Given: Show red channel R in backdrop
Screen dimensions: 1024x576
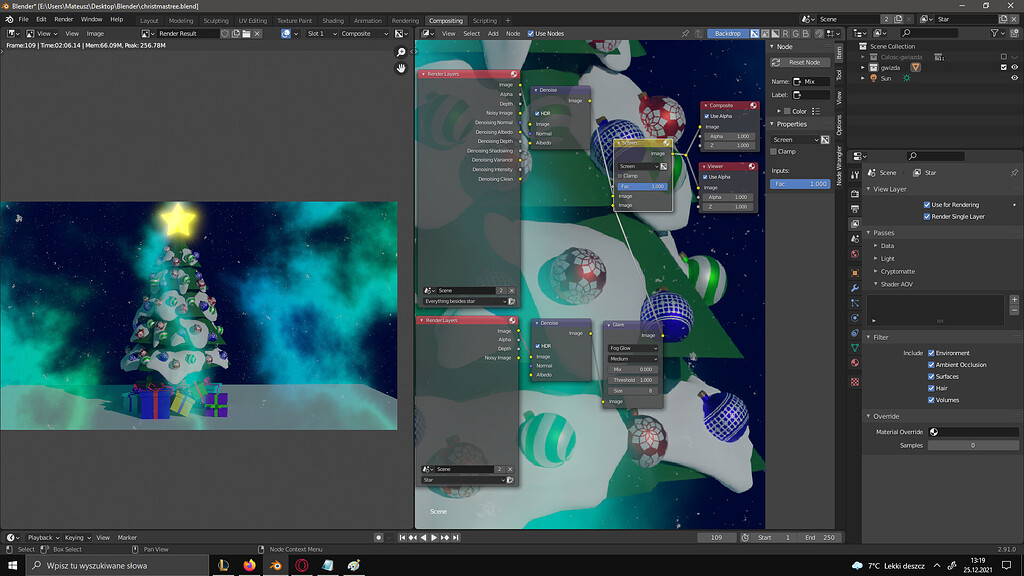Looking at the screenshot, I should coord(785,33).
